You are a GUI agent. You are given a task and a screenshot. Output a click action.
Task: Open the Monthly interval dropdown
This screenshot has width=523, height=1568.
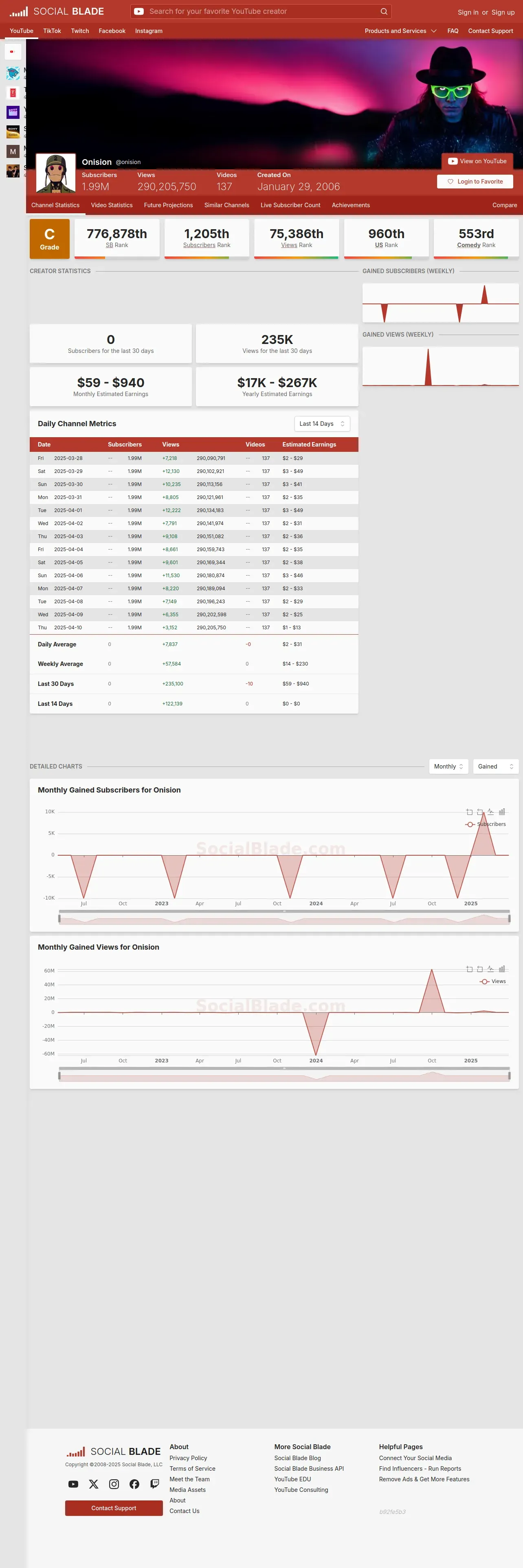click(449, 766)
